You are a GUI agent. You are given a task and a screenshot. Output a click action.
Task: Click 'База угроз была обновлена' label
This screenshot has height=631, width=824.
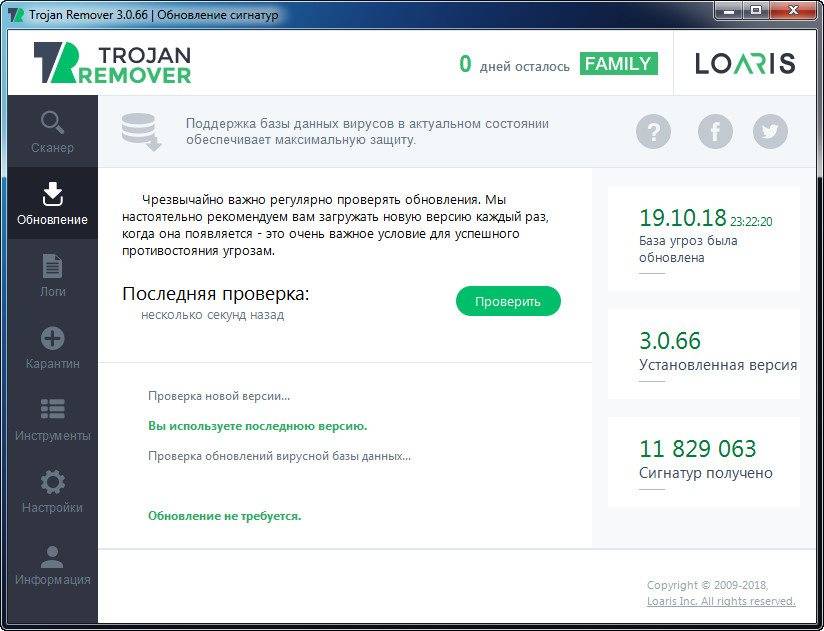688,249
